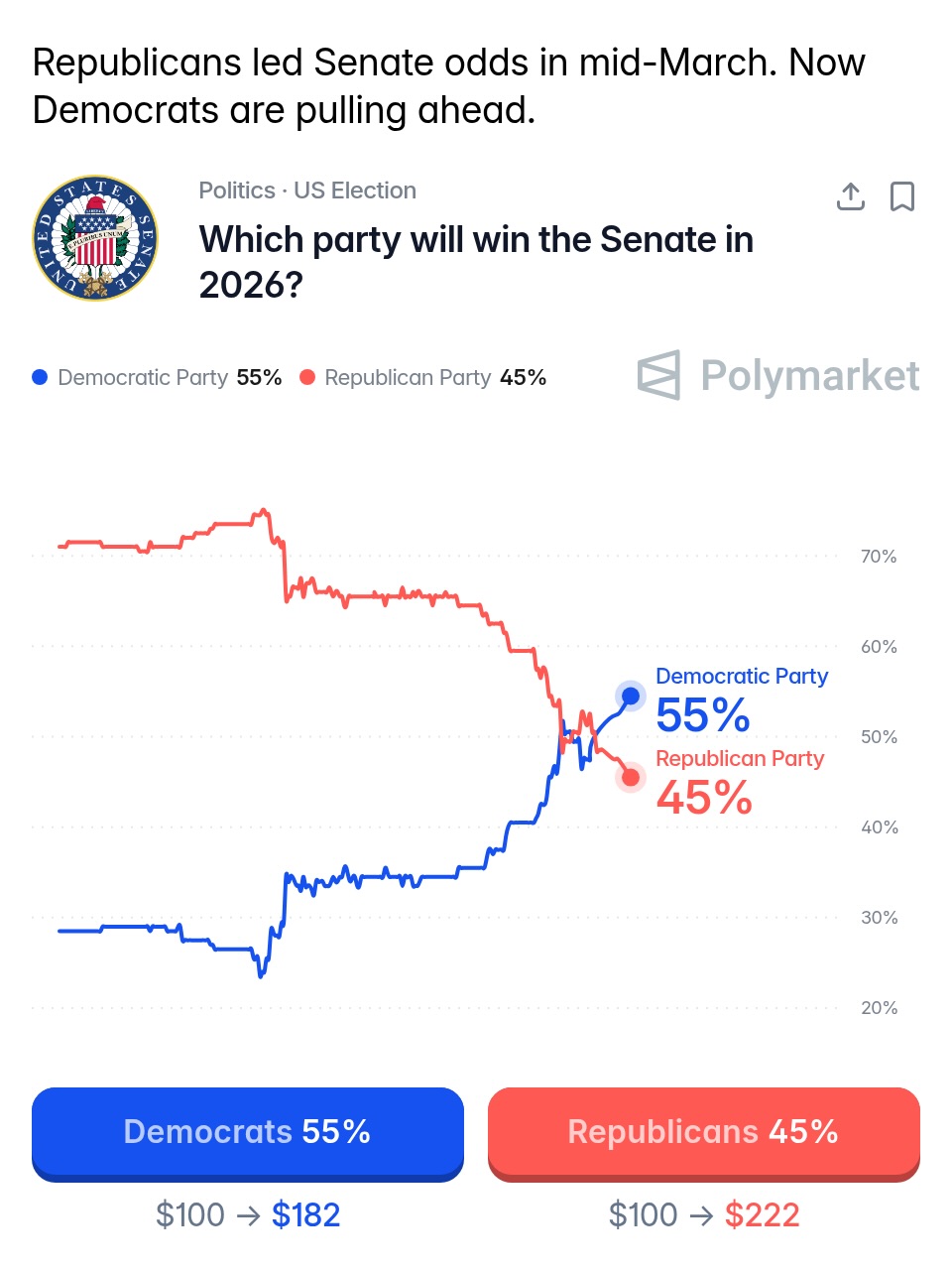Bookmark this Senate market

901,196
